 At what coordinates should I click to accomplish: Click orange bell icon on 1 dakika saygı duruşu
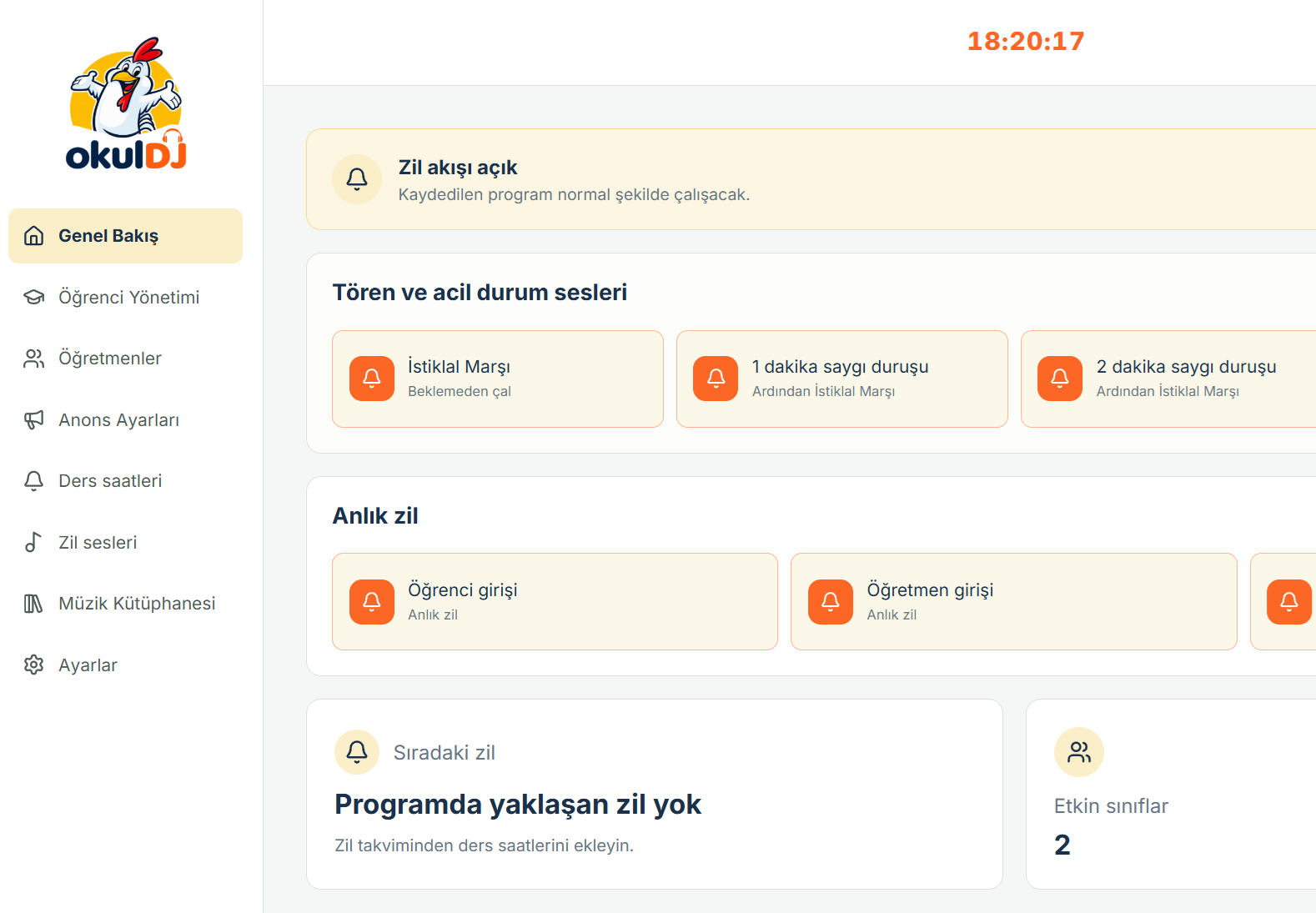tap(716, 379)
